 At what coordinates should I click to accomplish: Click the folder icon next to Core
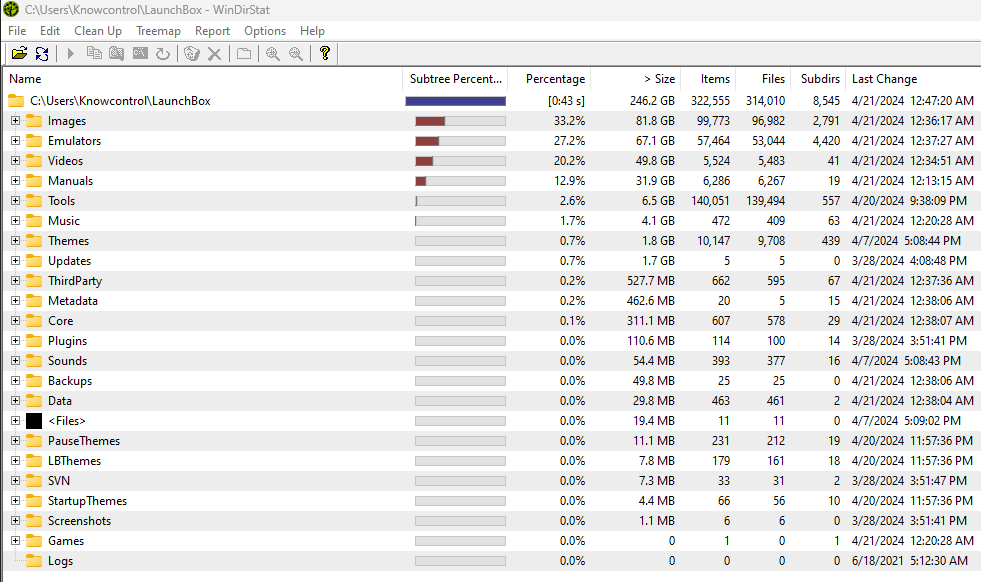click(x=34, y=320)
